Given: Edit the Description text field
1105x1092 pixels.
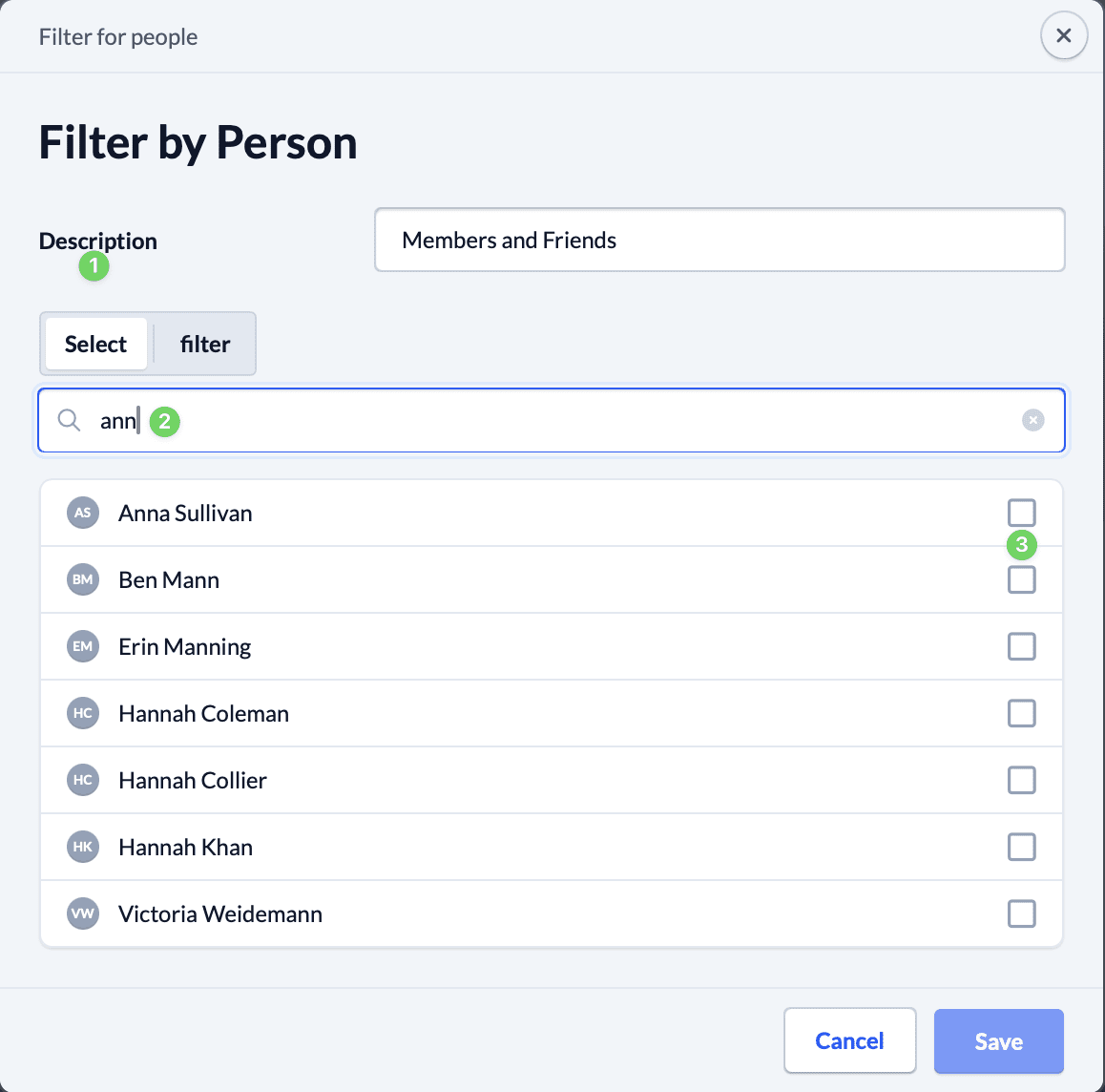Looking at the screenshot, I should [719, 241].
